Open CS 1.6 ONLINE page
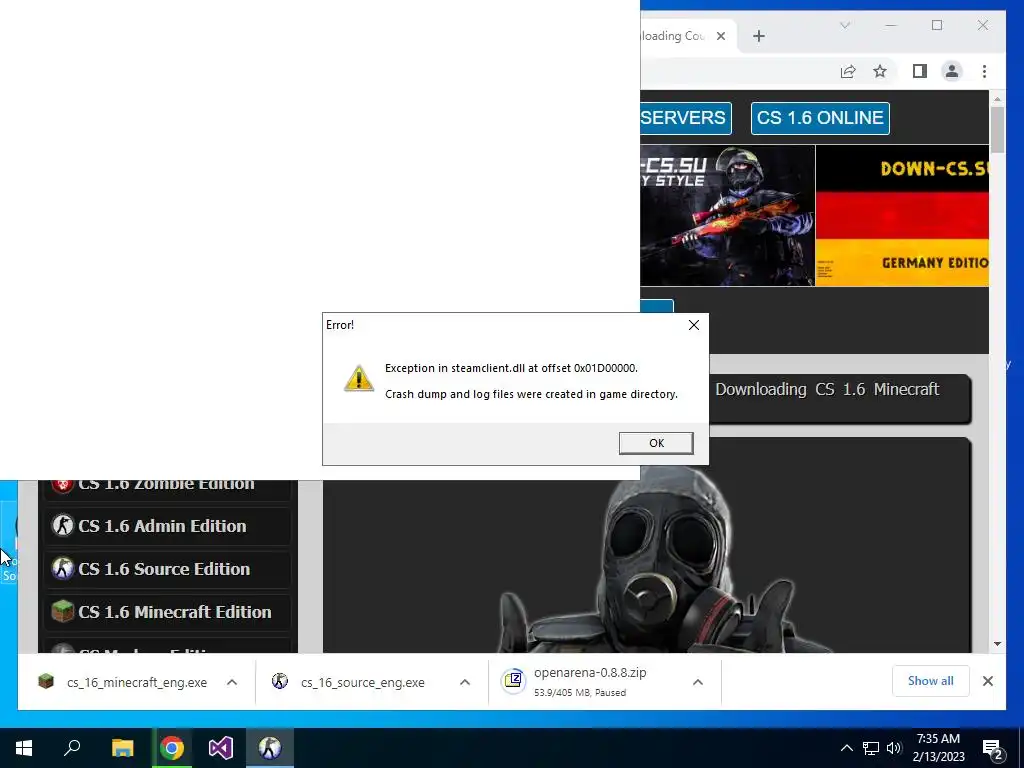Screen dimensions: 1024x768 (820, 118)
